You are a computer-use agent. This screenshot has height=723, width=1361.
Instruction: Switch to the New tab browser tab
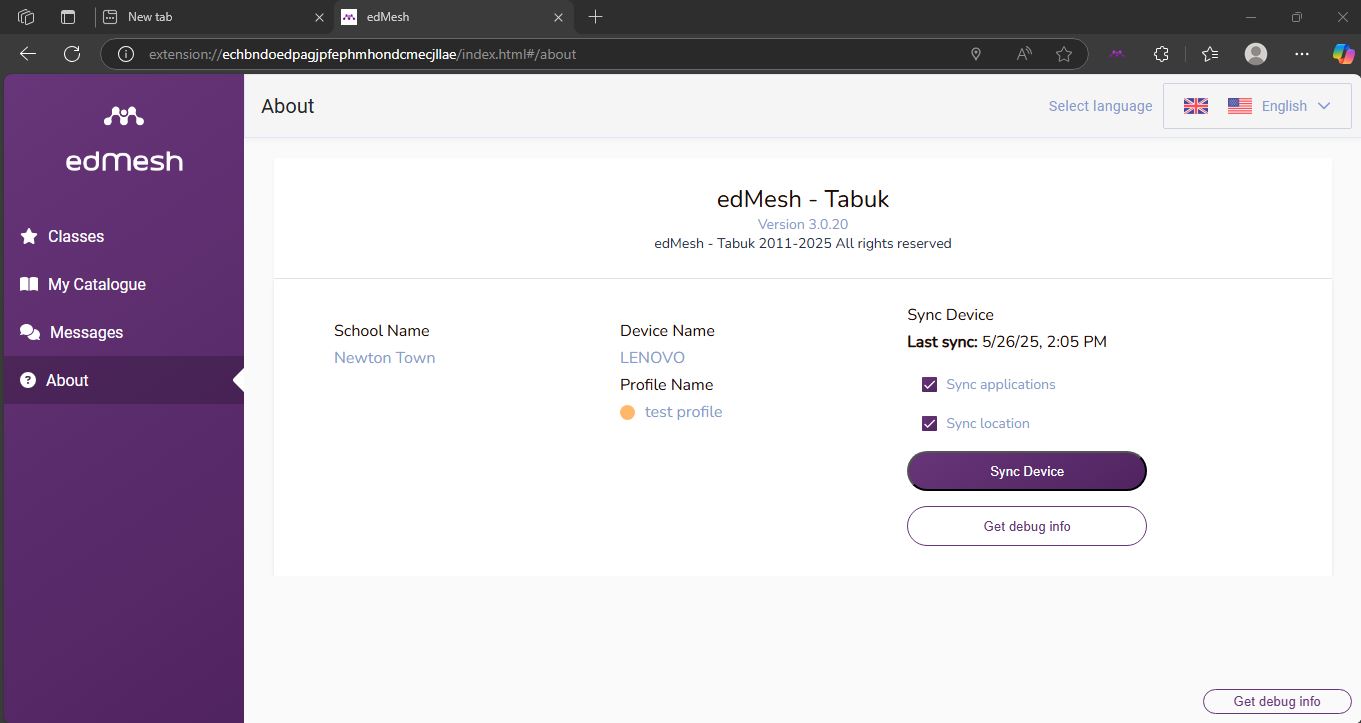215,17
